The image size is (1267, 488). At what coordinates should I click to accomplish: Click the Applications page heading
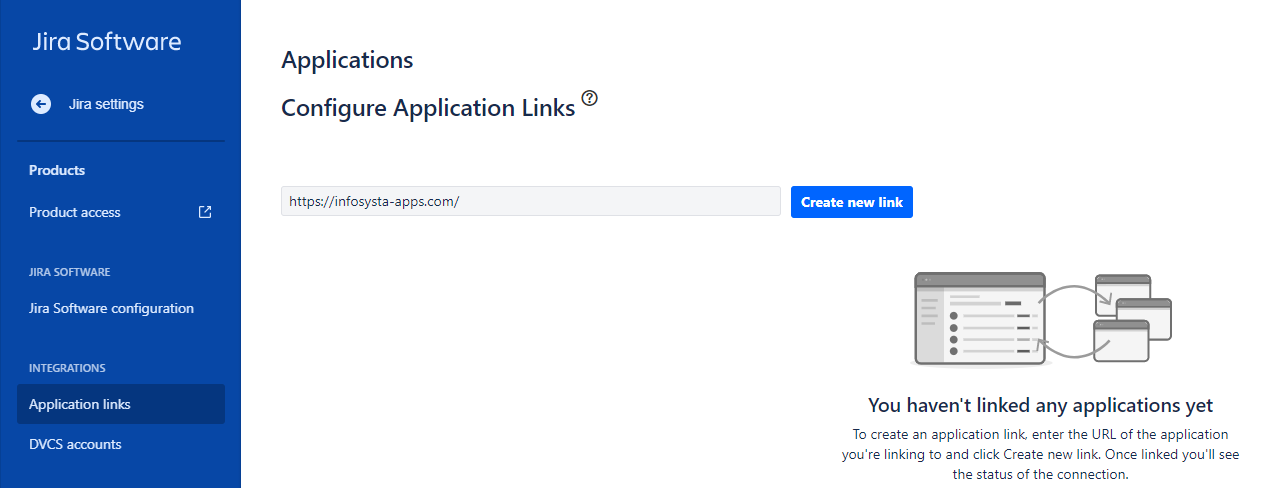coord(347,60)
